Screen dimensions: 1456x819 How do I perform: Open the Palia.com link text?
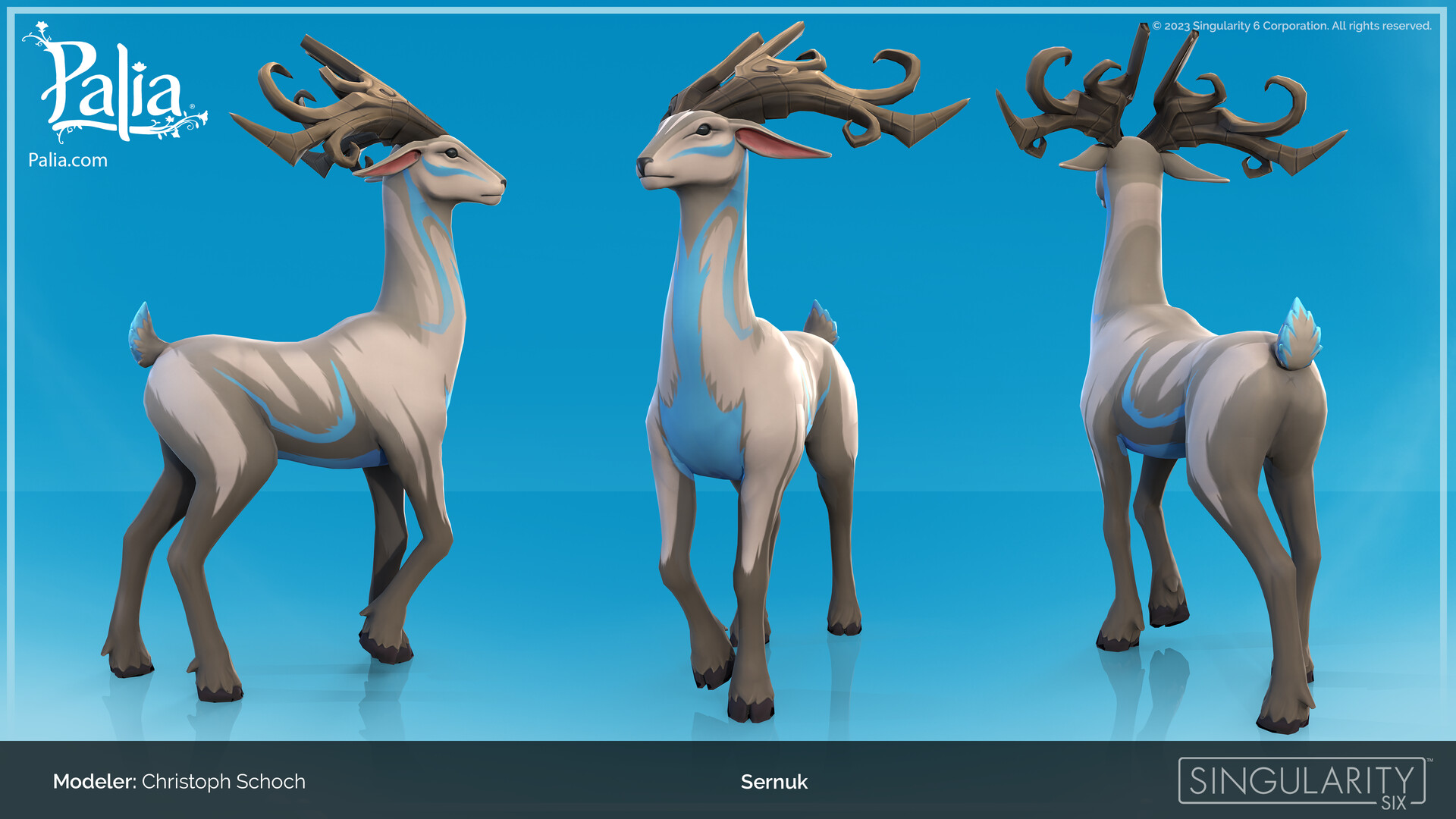[67, 160]
